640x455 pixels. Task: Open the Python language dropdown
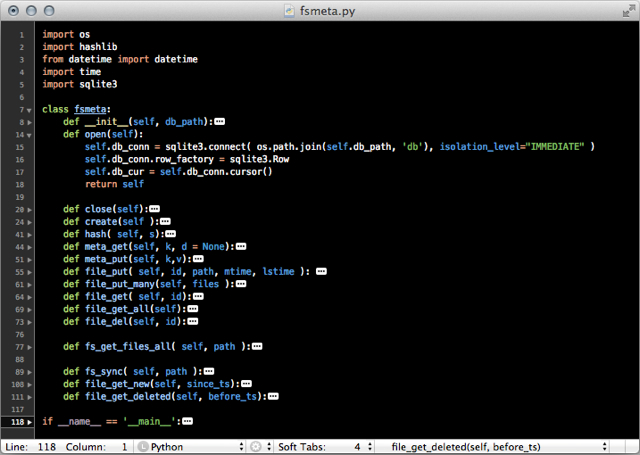click(x=191, y=447)
